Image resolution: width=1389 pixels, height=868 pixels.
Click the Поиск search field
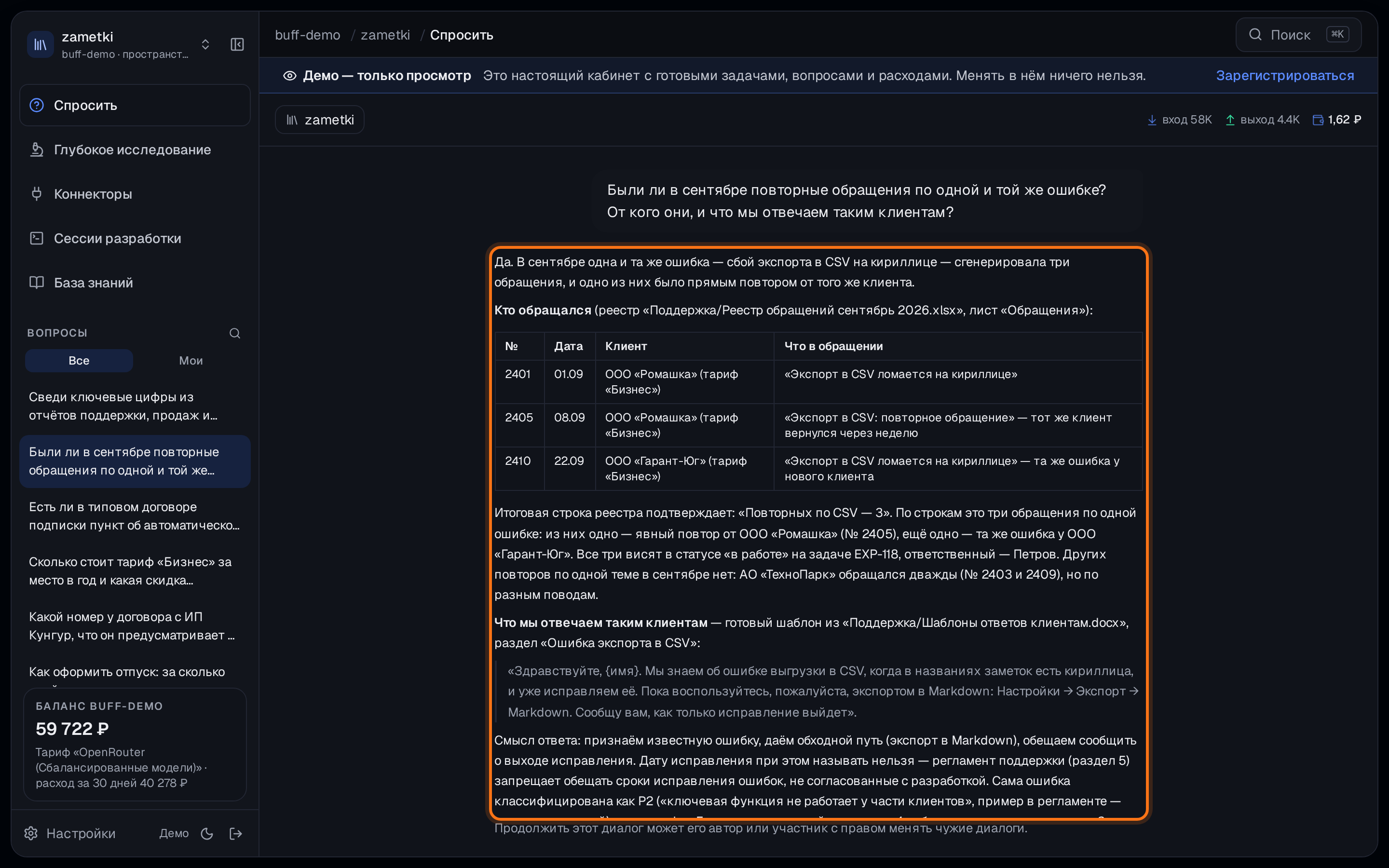coord(1298,34)
